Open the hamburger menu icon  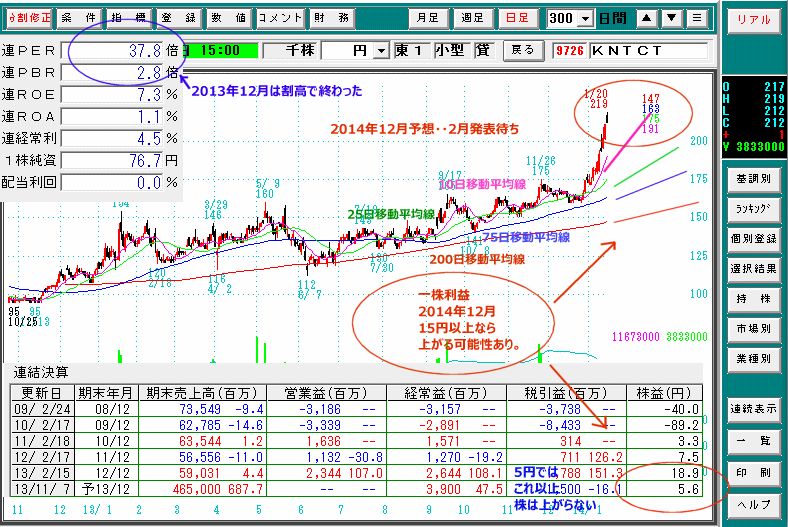pos(697,19)
